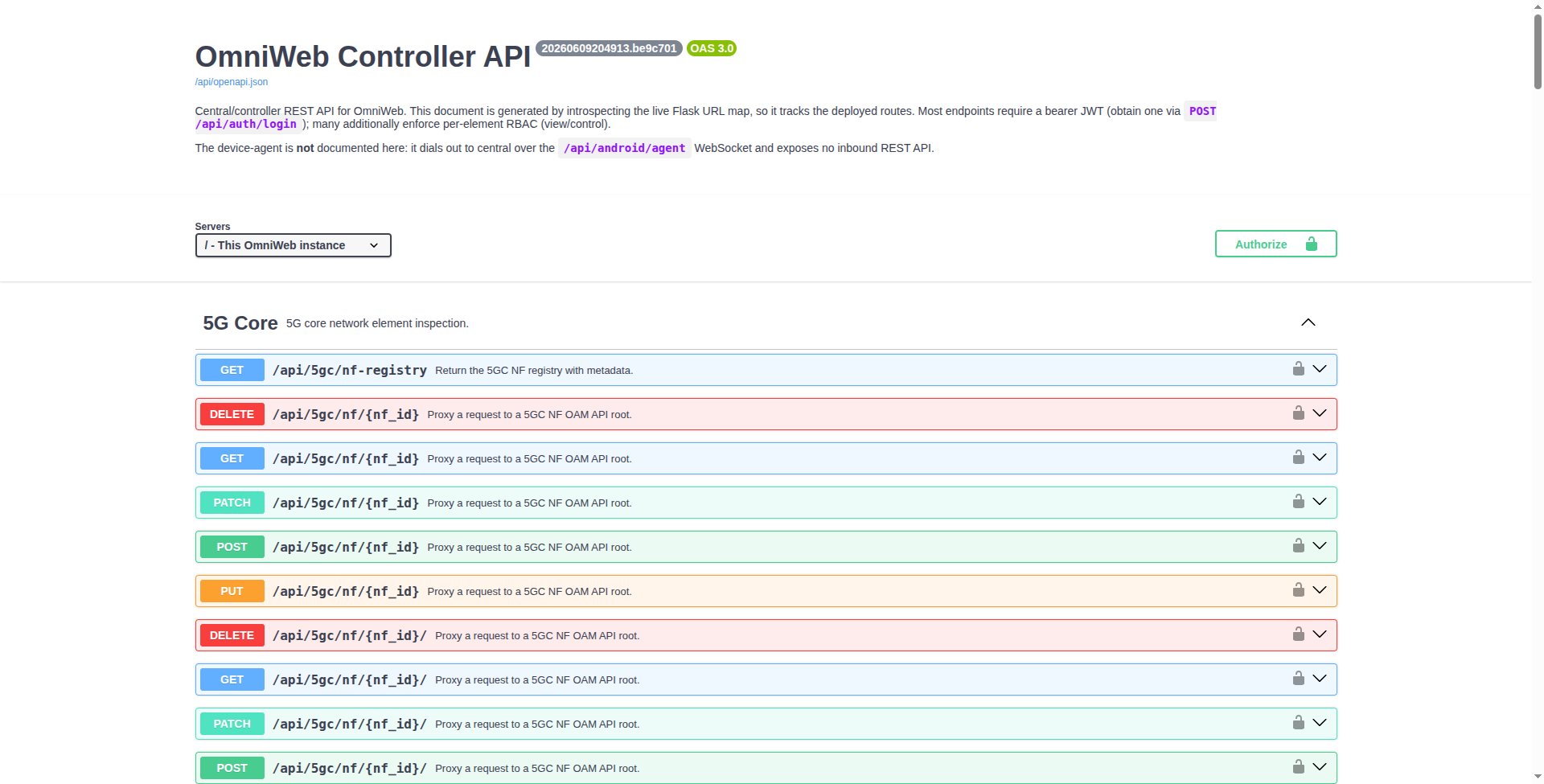This screenshot has width=1544, height=784.
Task: Click lock icon on PUT /api/5gc/nf/{nf_id} row
Action: tap(1298, 590)
